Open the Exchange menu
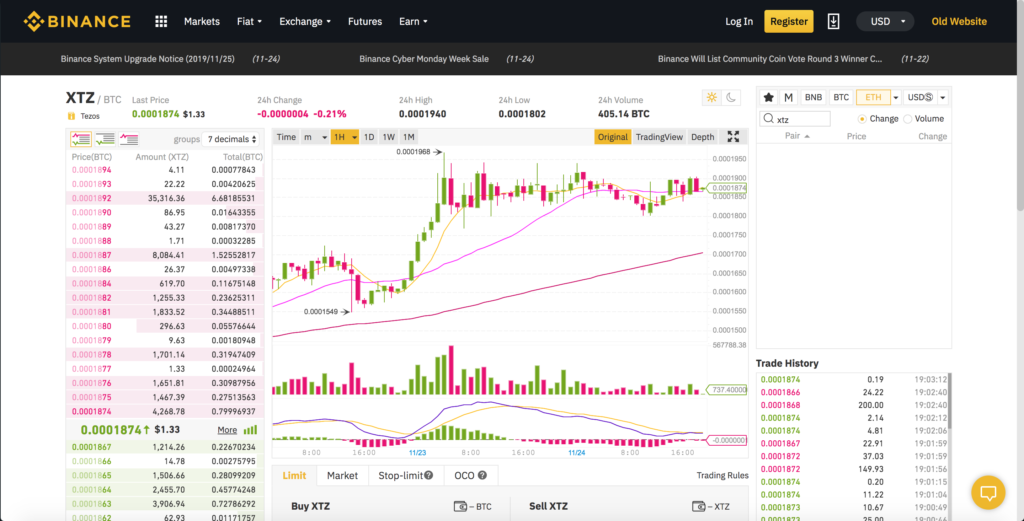 point(305,22)
